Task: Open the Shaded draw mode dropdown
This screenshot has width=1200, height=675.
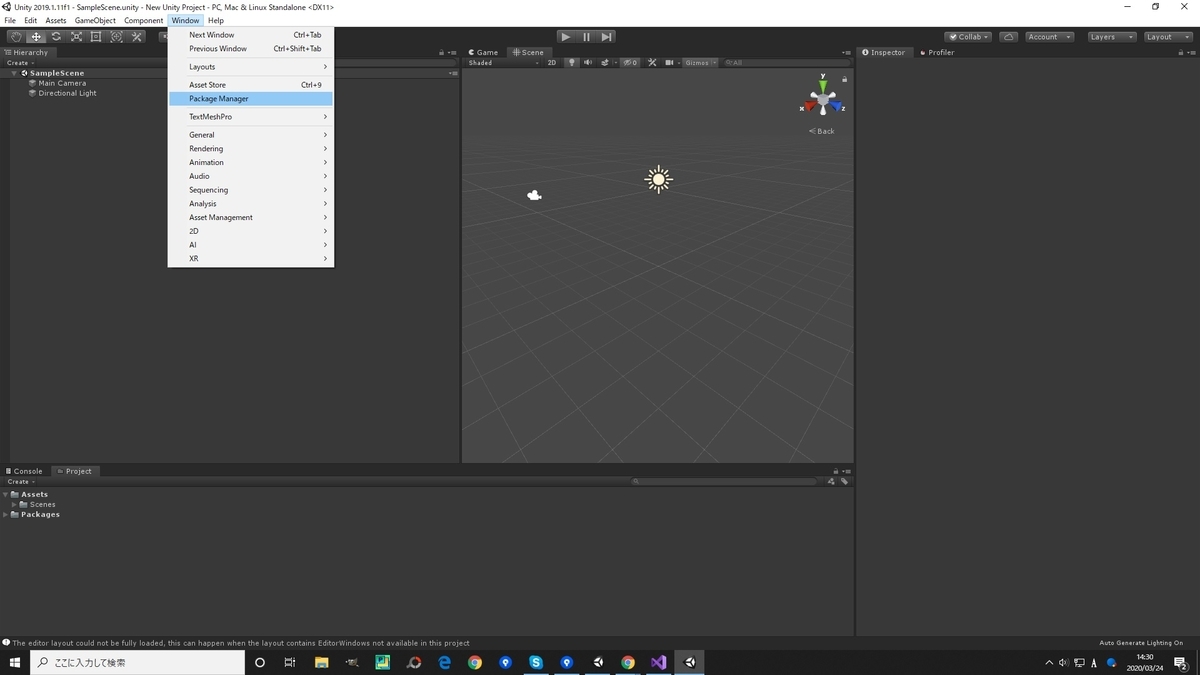Action: [504, 63]
